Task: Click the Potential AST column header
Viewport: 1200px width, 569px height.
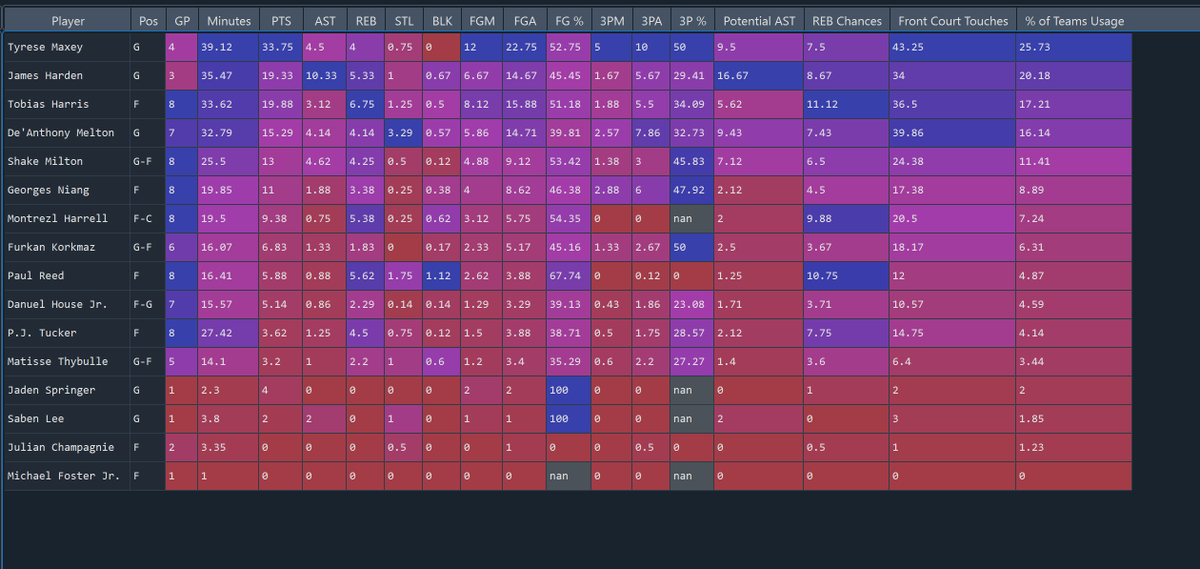Action: [x=759, y=21]
